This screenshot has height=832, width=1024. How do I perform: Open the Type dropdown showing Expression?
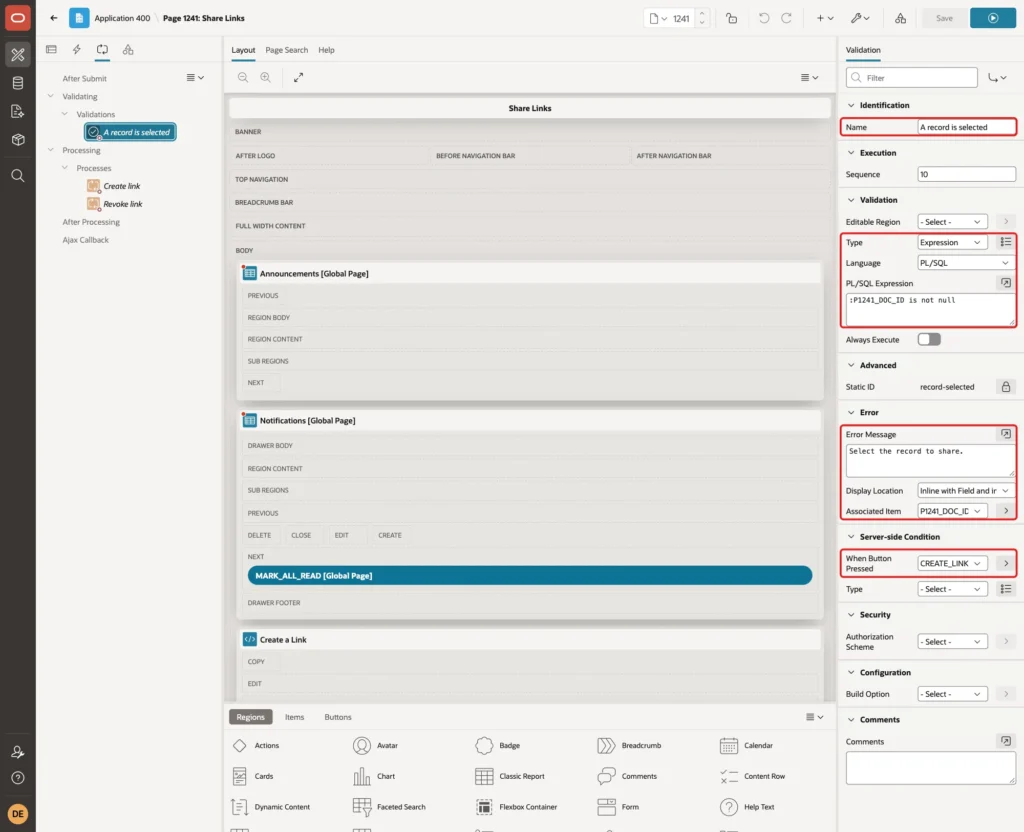tap(952, 242)
